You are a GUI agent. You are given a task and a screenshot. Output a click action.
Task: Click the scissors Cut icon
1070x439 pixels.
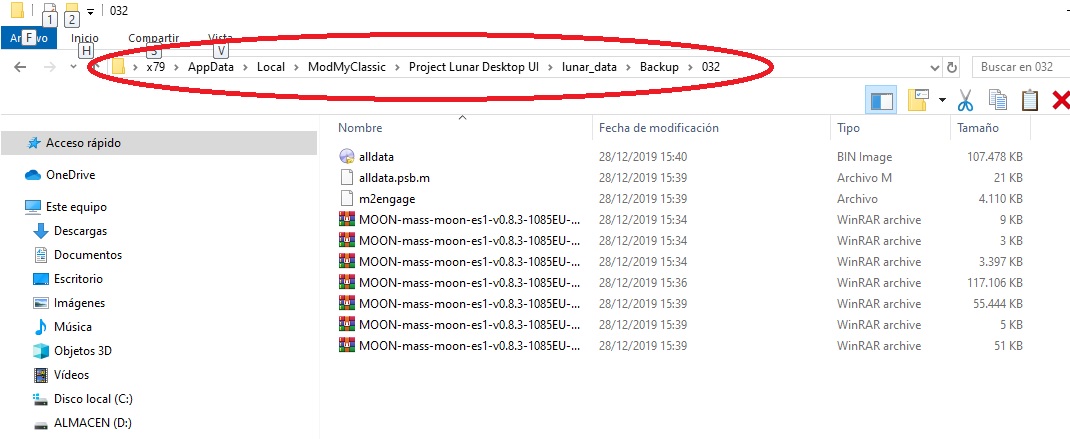(x=964, y=100)
